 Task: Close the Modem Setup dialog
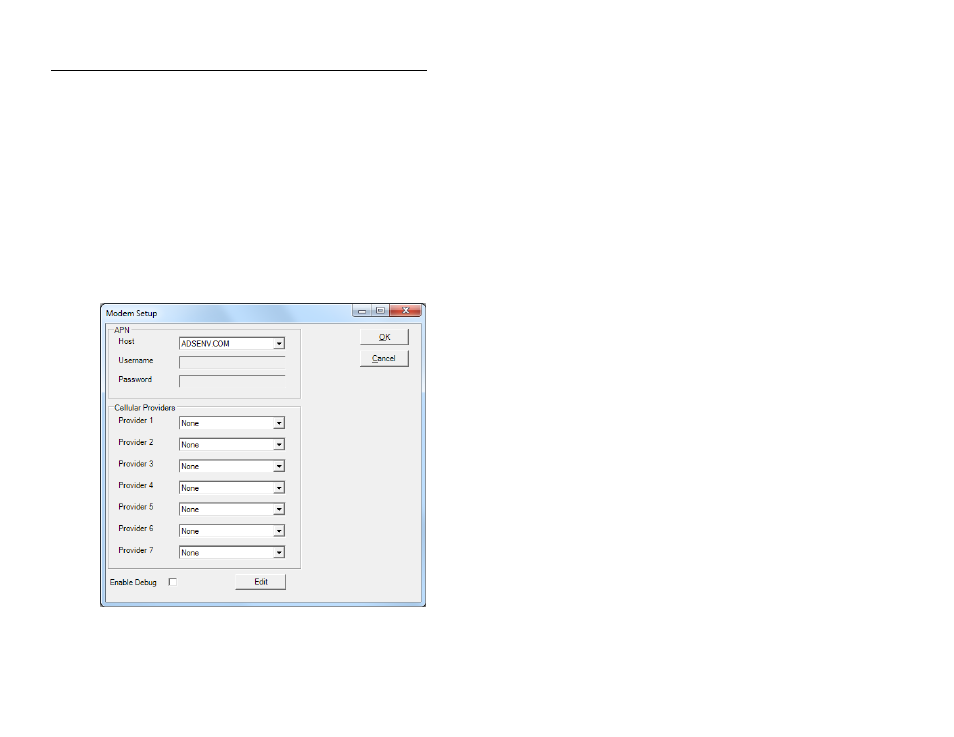point(406,312)
